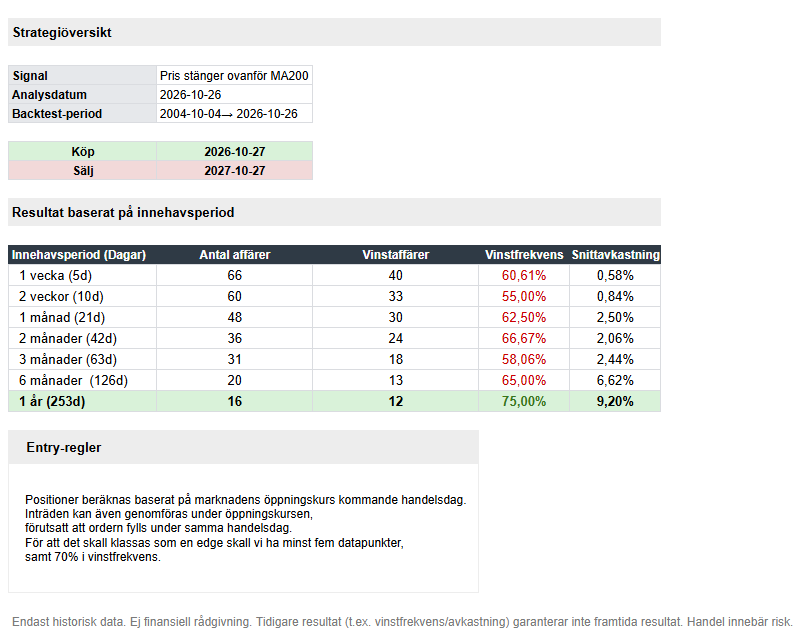Click 'Resultat baserat på innehavsperiod' heading
The image size is (799, 637).
pyautogui.click(x=123, y=213)
